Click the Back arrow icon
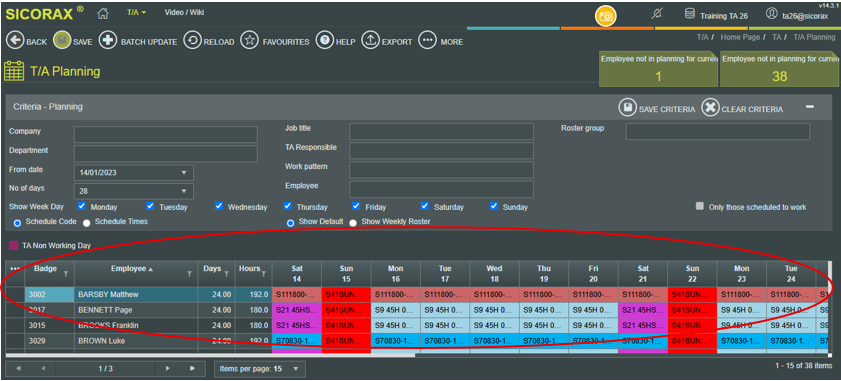Screen dimensions: 841x381 pyautogui.click(x=15, y=41)
